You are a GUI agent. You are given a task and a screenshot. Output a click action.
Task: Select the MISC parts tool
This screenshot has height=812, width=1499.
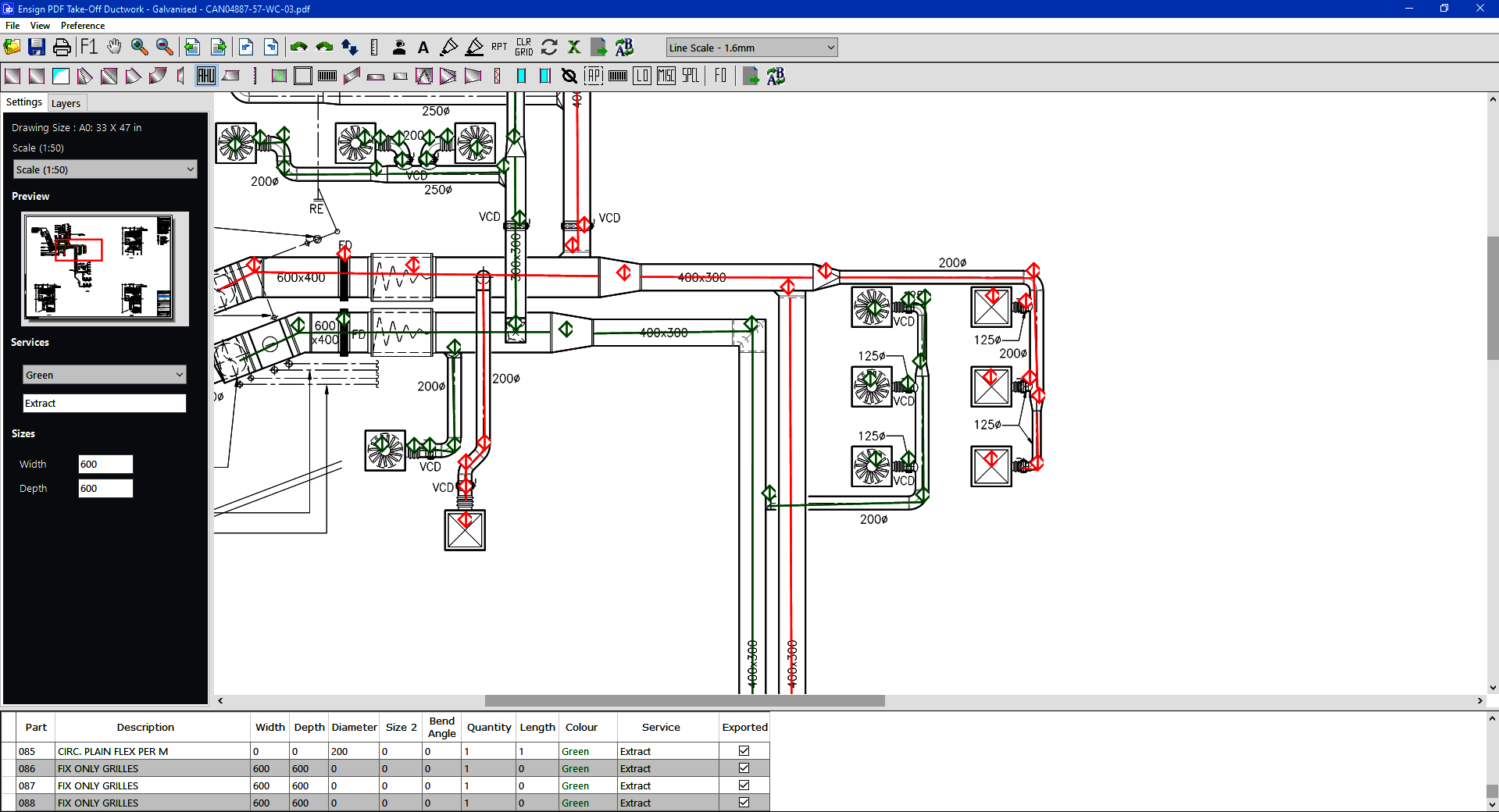pyautogui.click(x=666, y=76)
